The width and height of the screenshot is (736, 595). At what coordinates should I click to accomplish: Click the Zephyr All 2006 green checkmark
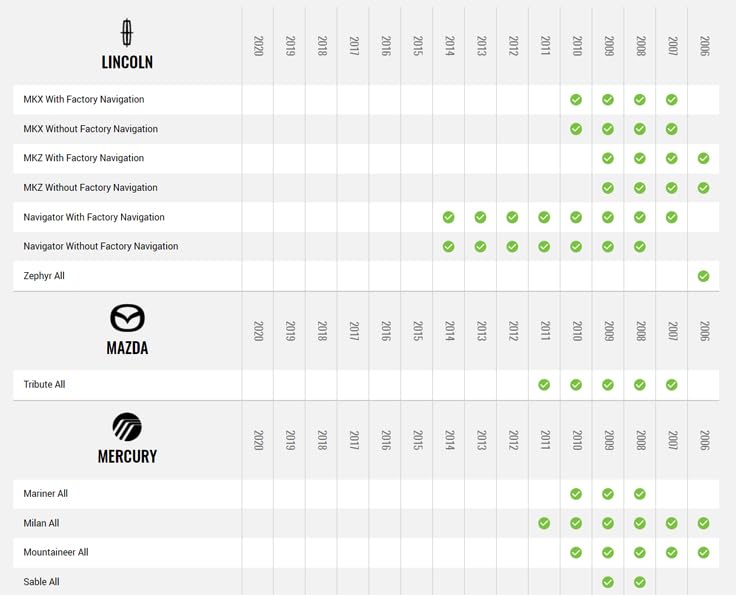click(703, 276)
